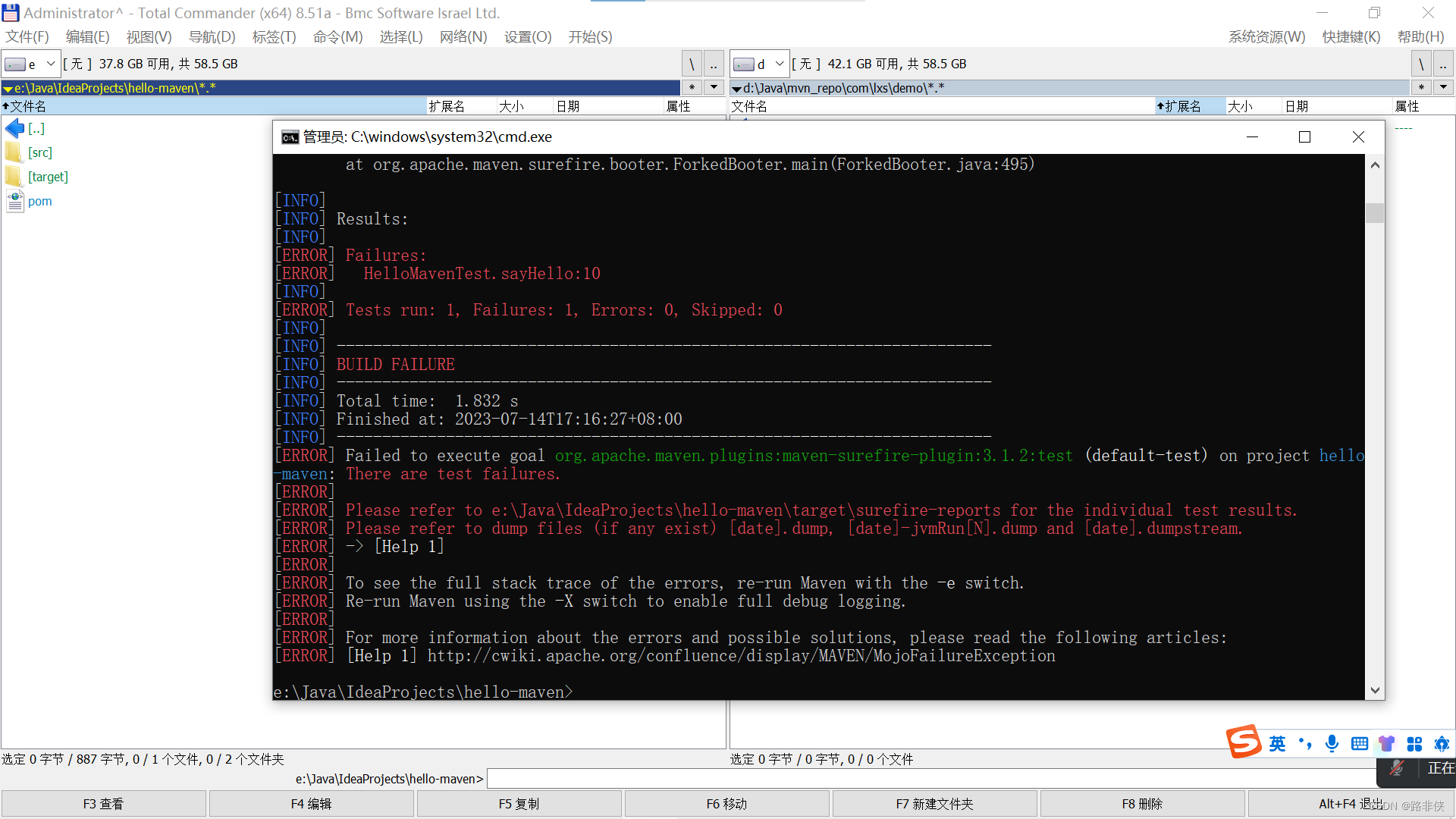Open left panel directory history arrow

tap(714, 87)
